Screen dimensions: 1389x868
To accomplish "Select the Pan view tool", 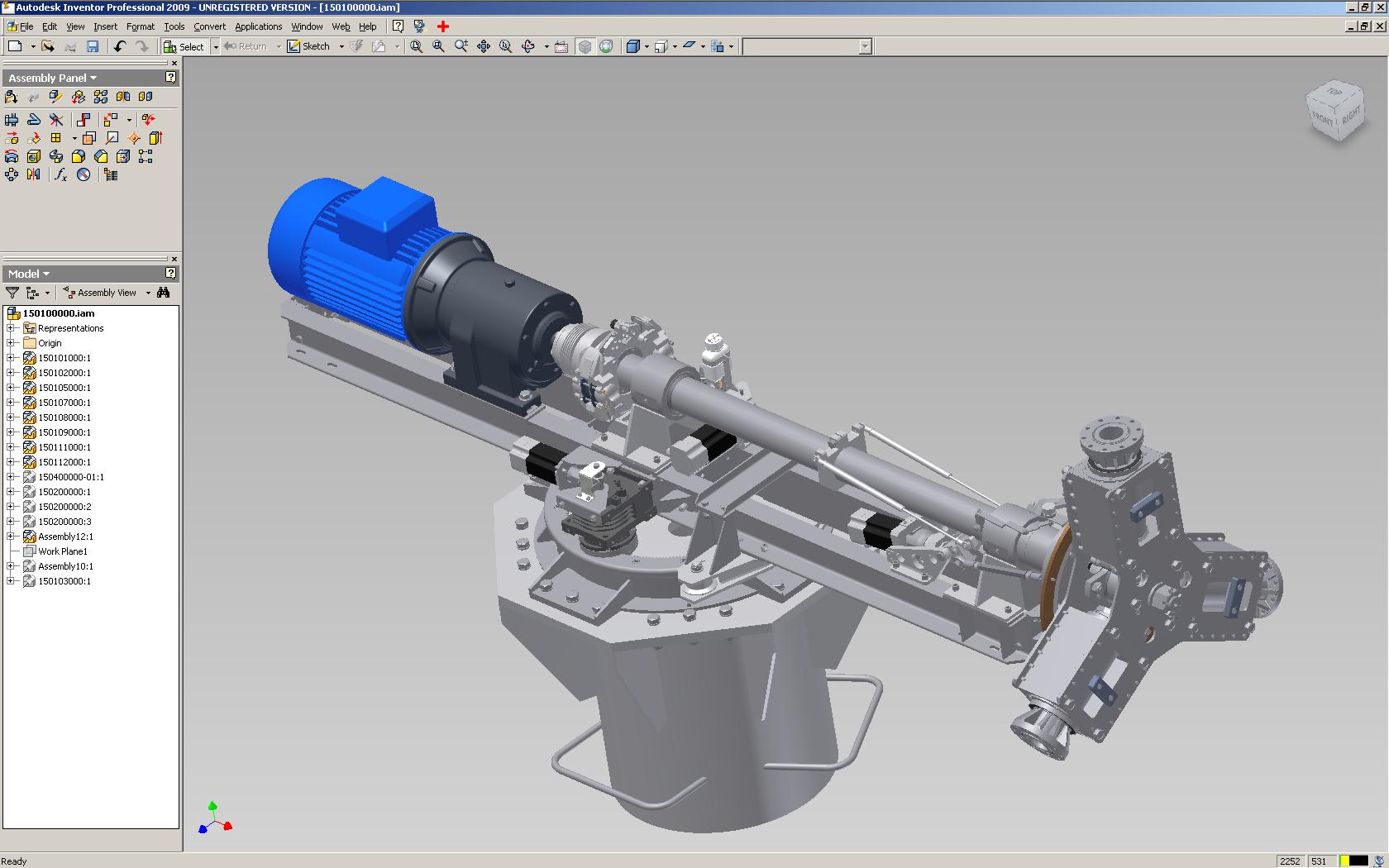I will (x=484, y=46).
